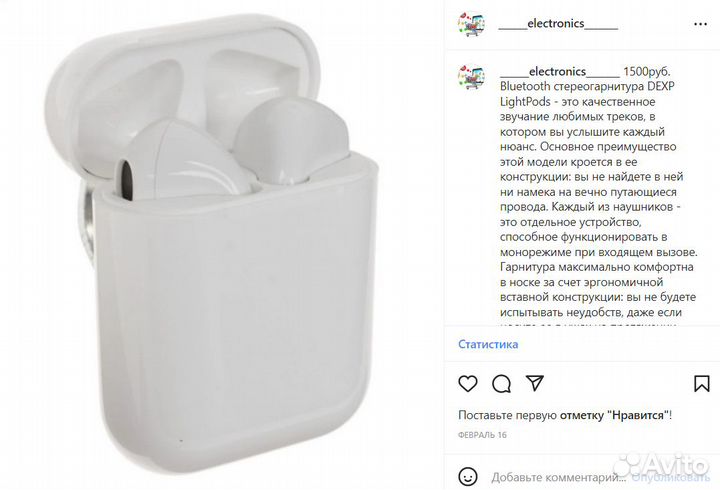This screenshot has width=720, height=490.
Task: Click the caption profile avatar
Action: tap(471, 78)
